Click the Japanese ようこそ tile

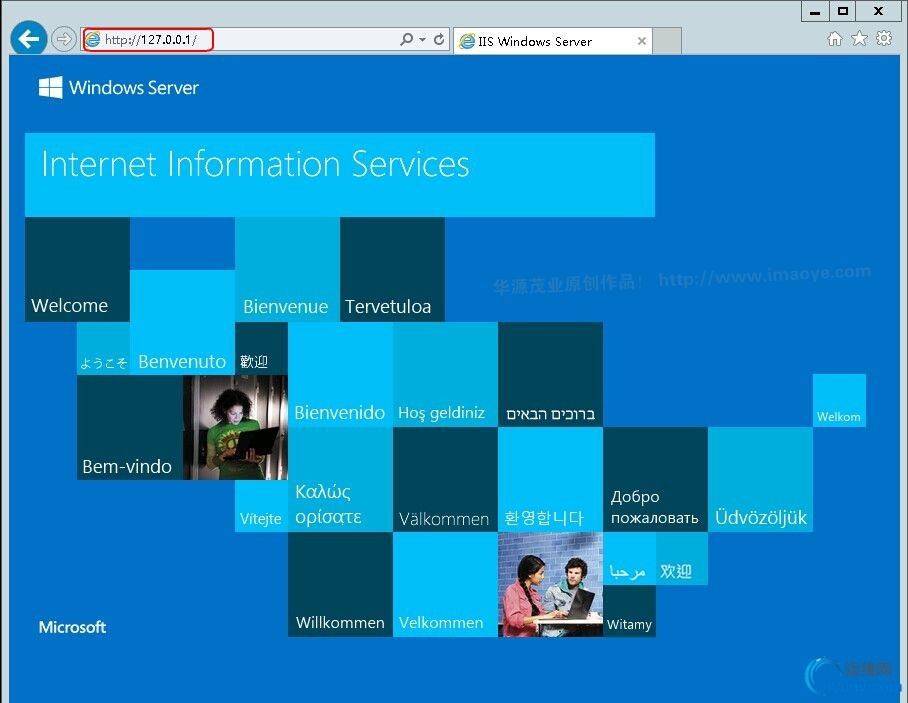point(103,349)
